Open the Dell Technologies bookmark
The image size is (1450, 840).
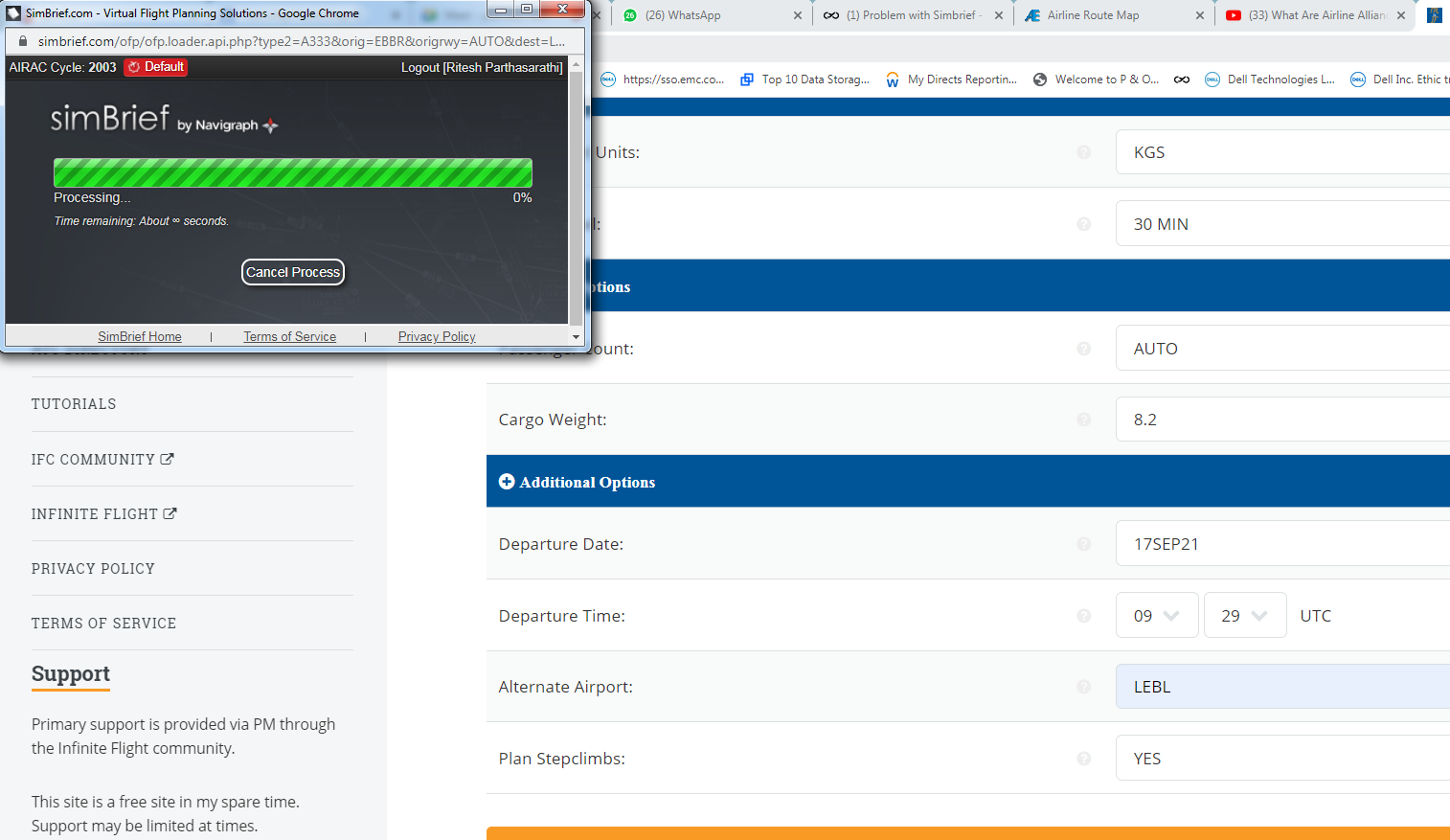[x=1270, y=79]
